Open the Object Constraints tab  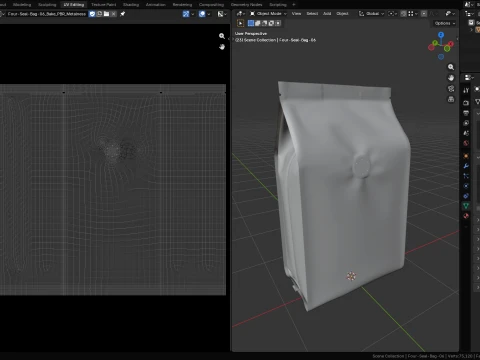(x=466, y=196)
